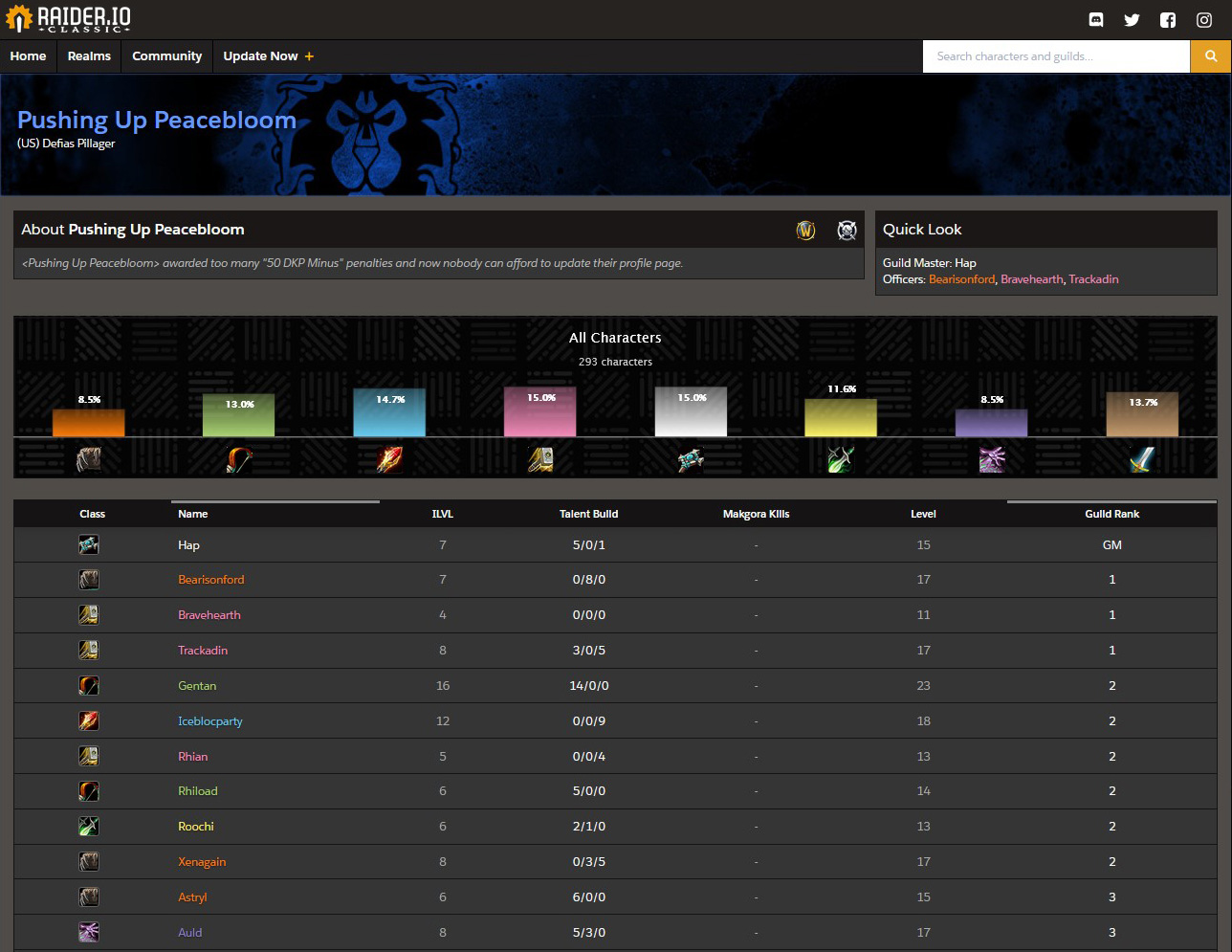Open Hap character in table
This screenshot has height=952, width=1232.
188,545
